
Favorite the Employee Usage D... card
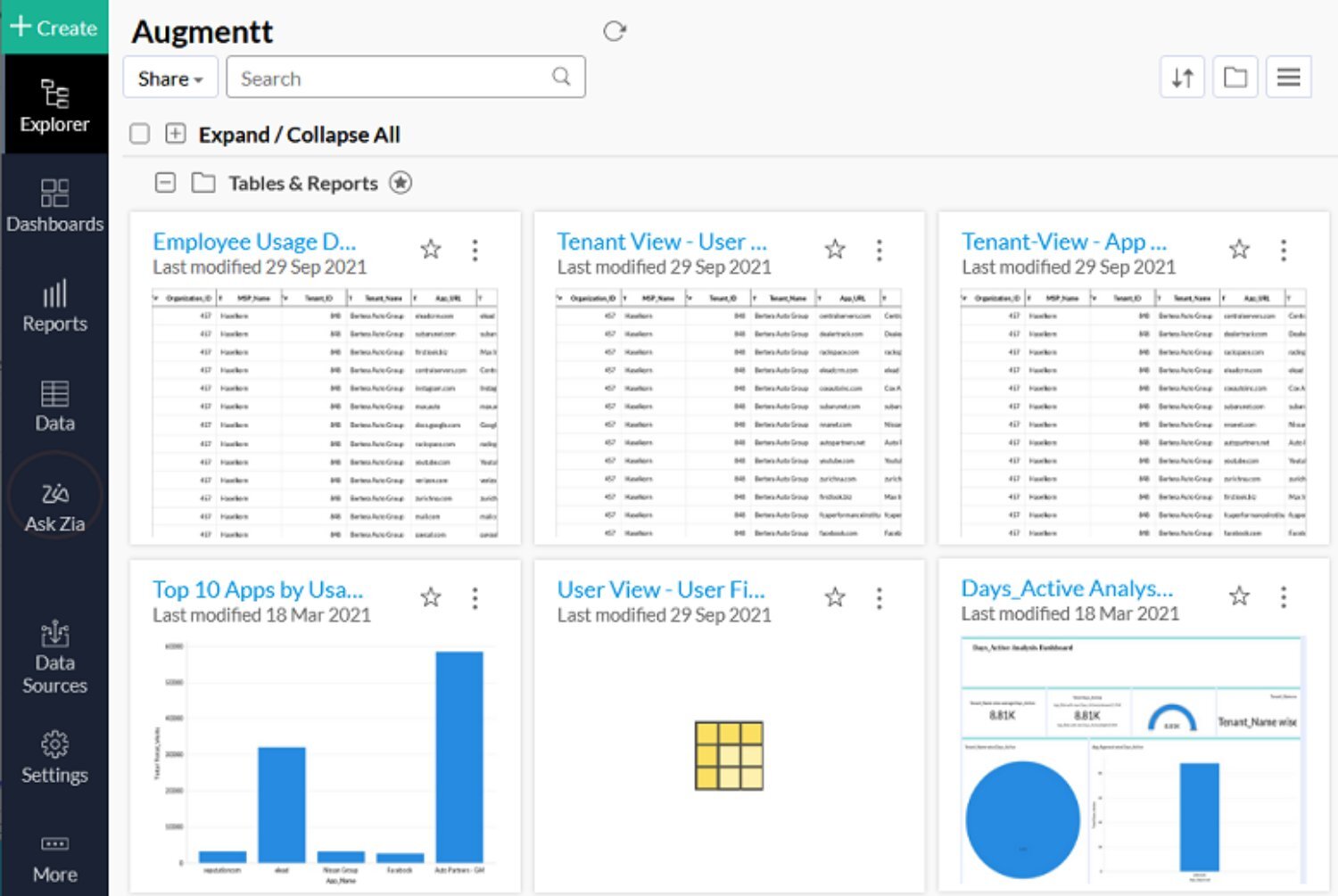pos(431,250)
